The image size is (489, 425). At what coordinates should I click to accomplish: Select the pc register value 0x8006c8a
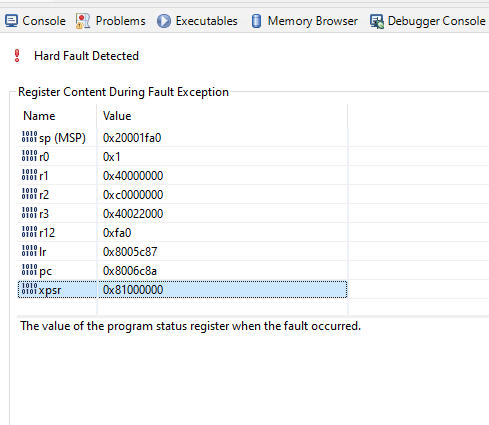[130, 271]
